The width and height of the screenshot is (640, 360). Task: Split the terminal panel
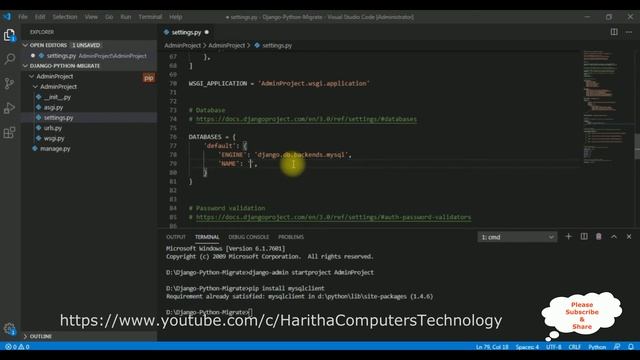[584, 237]
